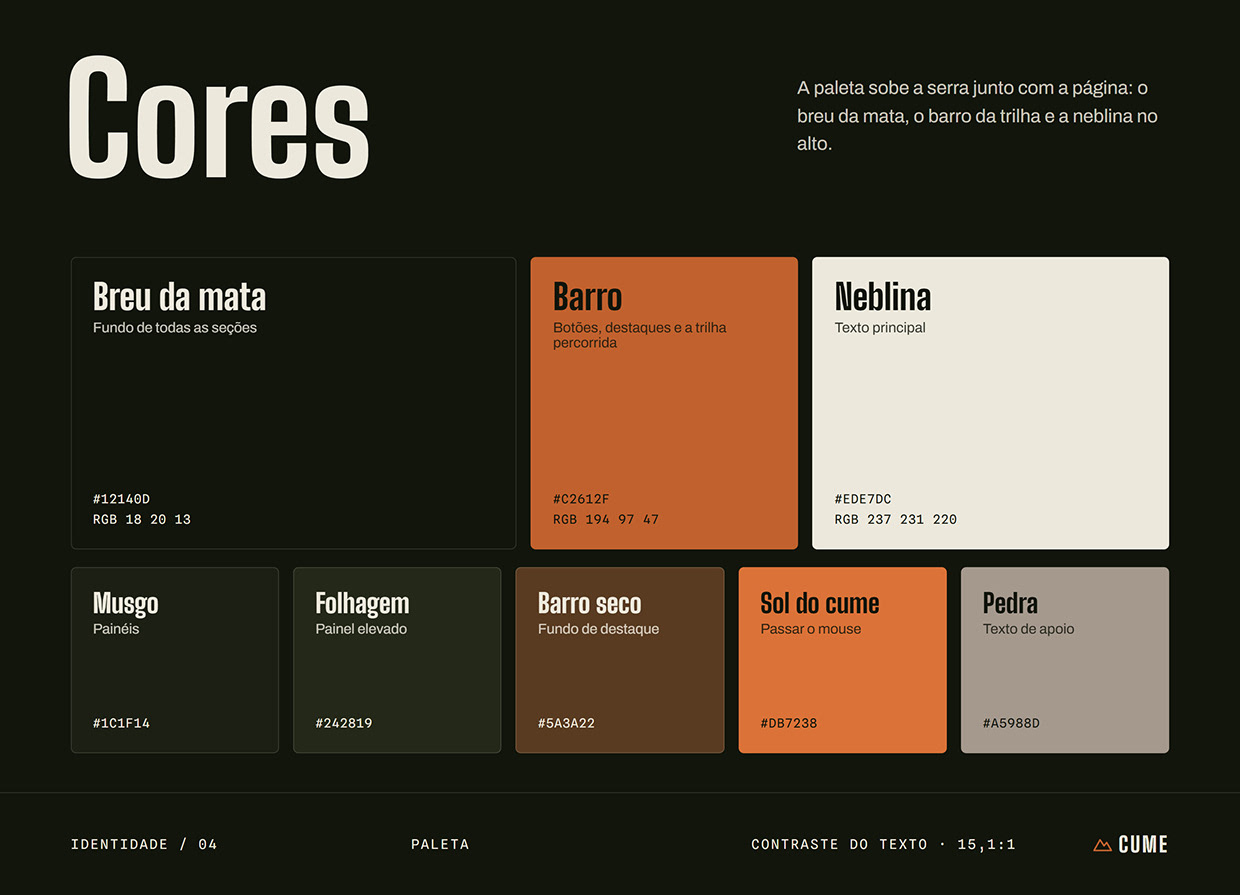Click the hex code "#A5988D"
Image resolution: width=1240 pixels, height=895 pixels.
(1012, 723)
